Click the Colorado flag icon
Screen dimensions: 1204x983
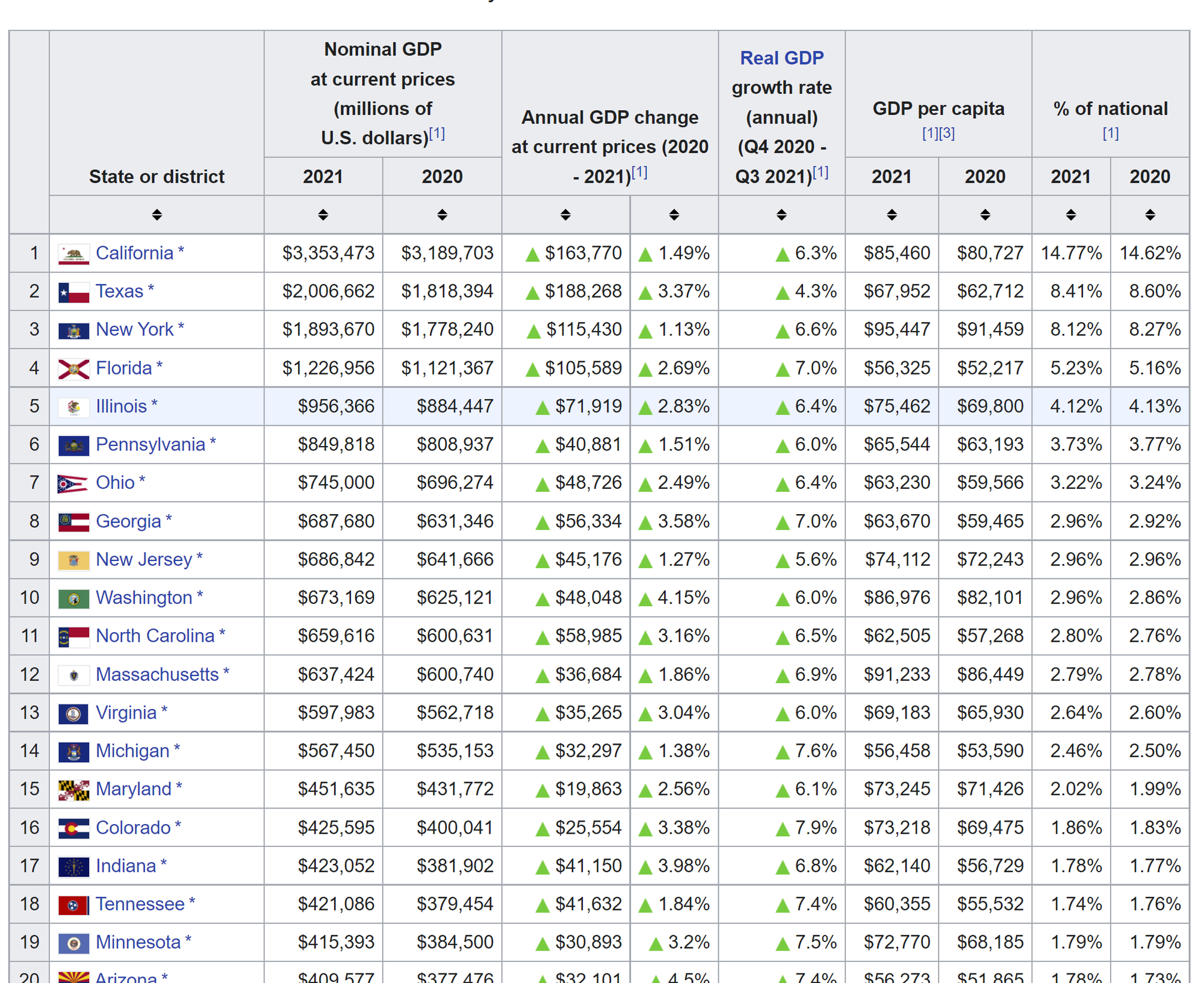(73, 828)
